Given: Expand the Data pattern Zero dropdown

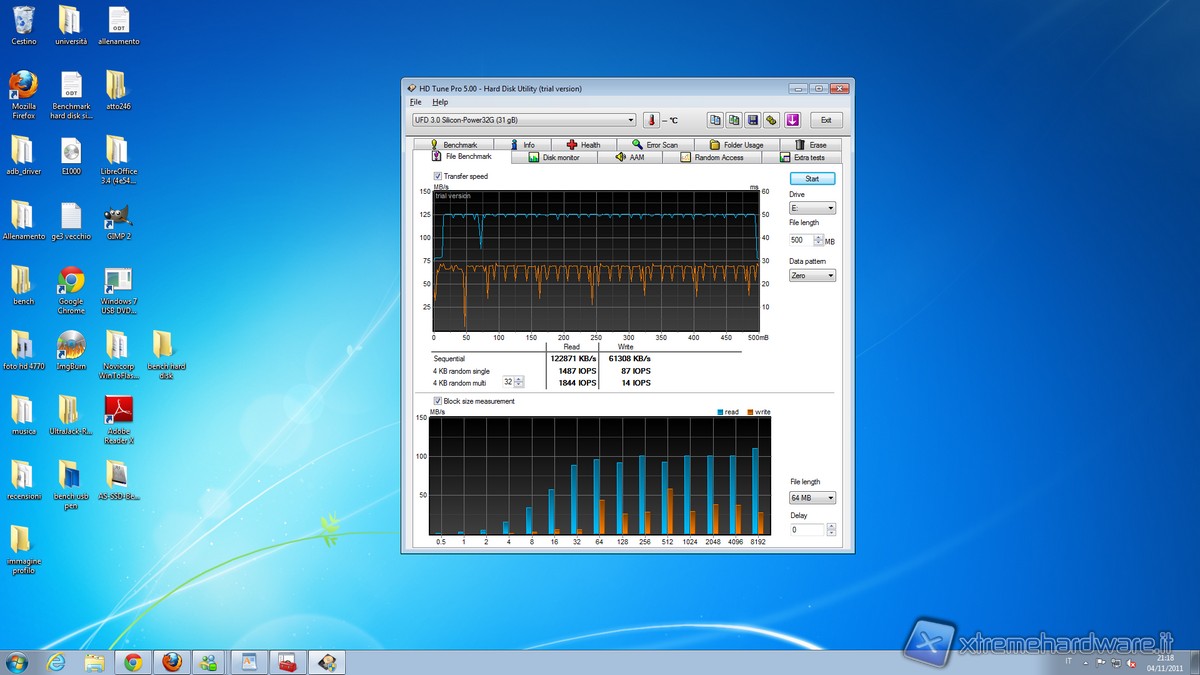Looking at the screenshot, I should 812,275.
